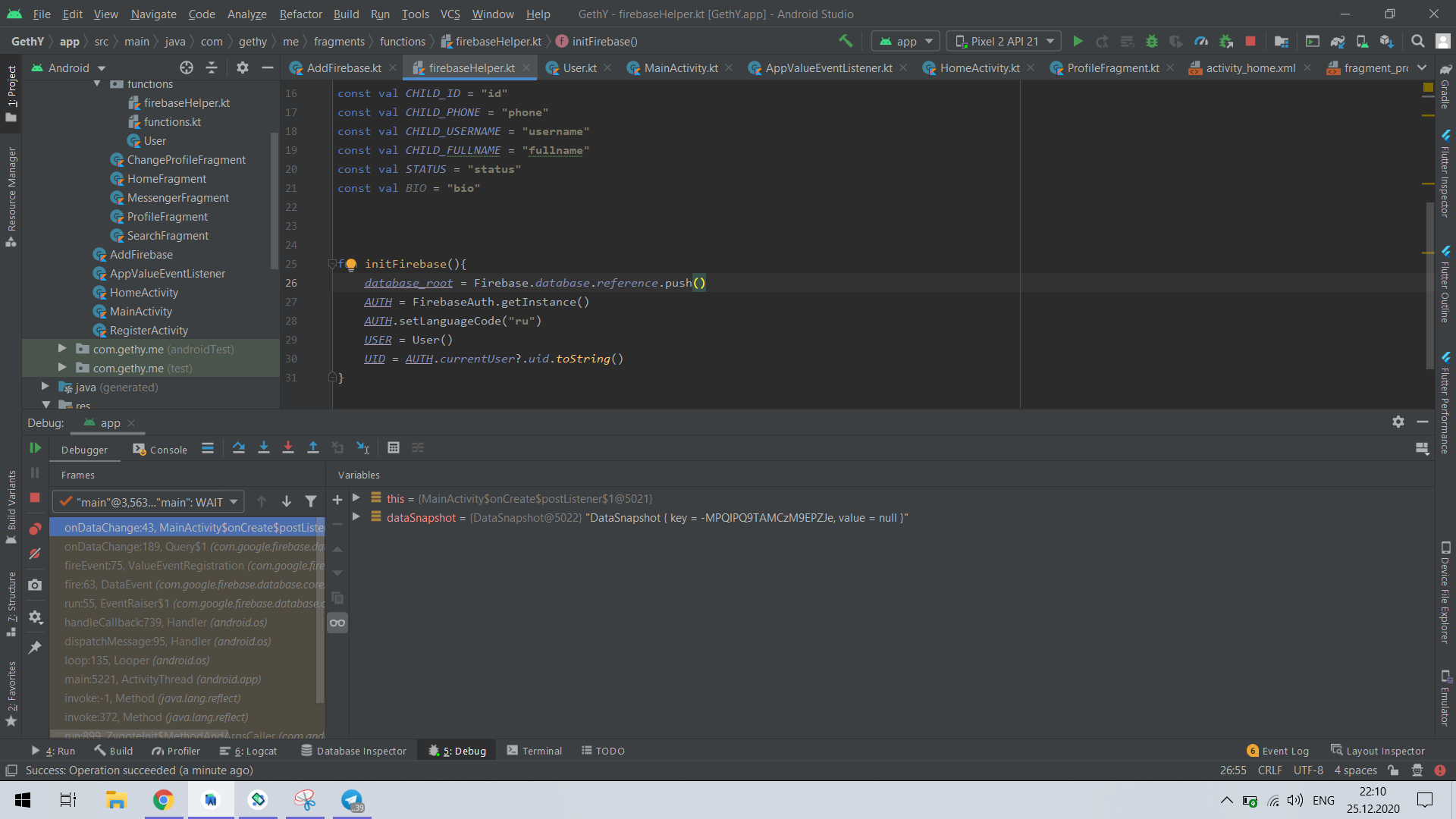Click the Step Into debugger icon

264,448
